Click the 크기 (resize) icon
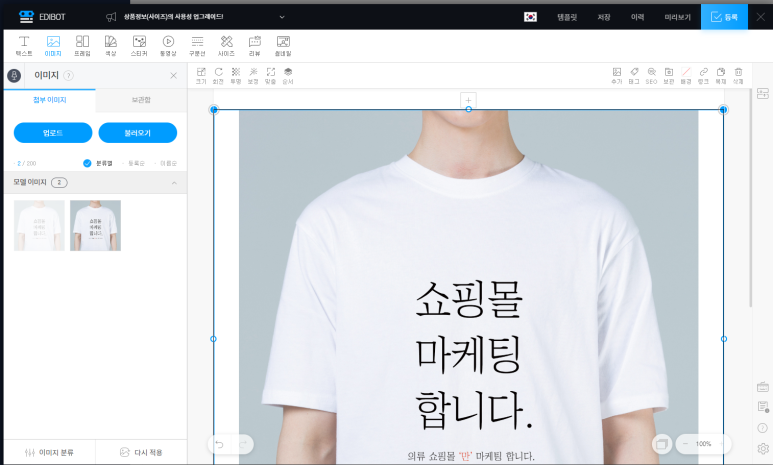Image resolution: width=773 pixels, height=465 pixels. click(201, 76)
